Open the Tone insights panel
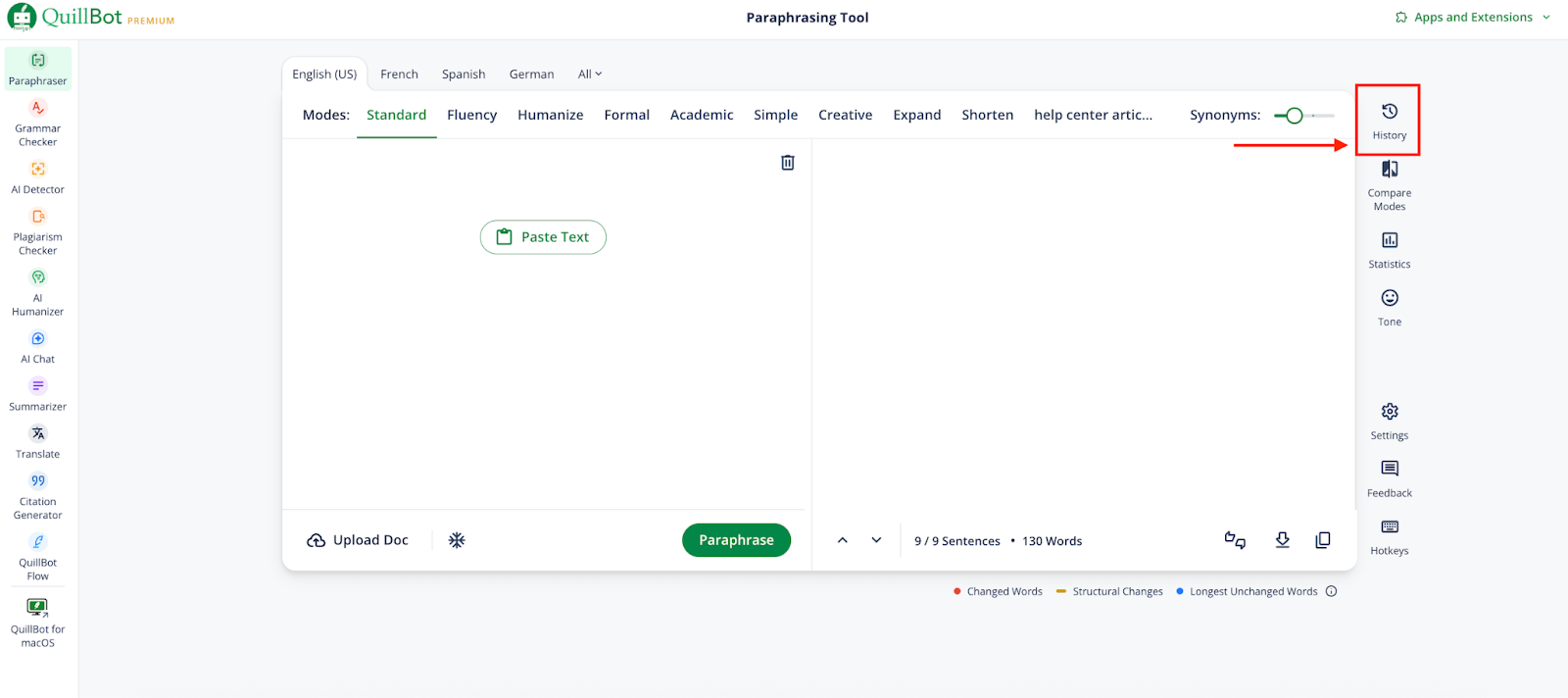 pos(1389,307)
